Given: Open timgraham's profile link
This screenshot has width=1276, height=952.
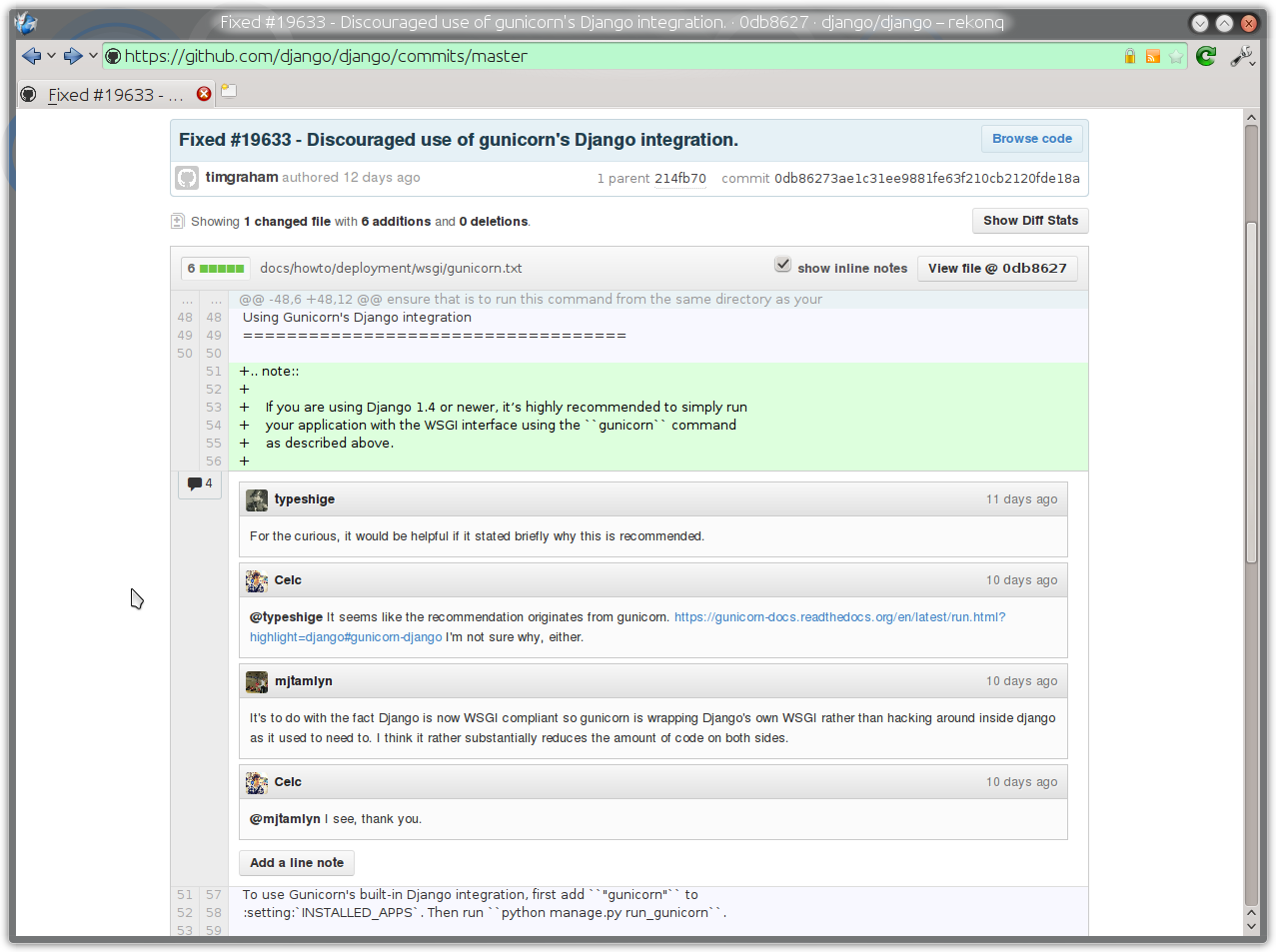Looking at the screenshot, I should [x=242, y=177].
